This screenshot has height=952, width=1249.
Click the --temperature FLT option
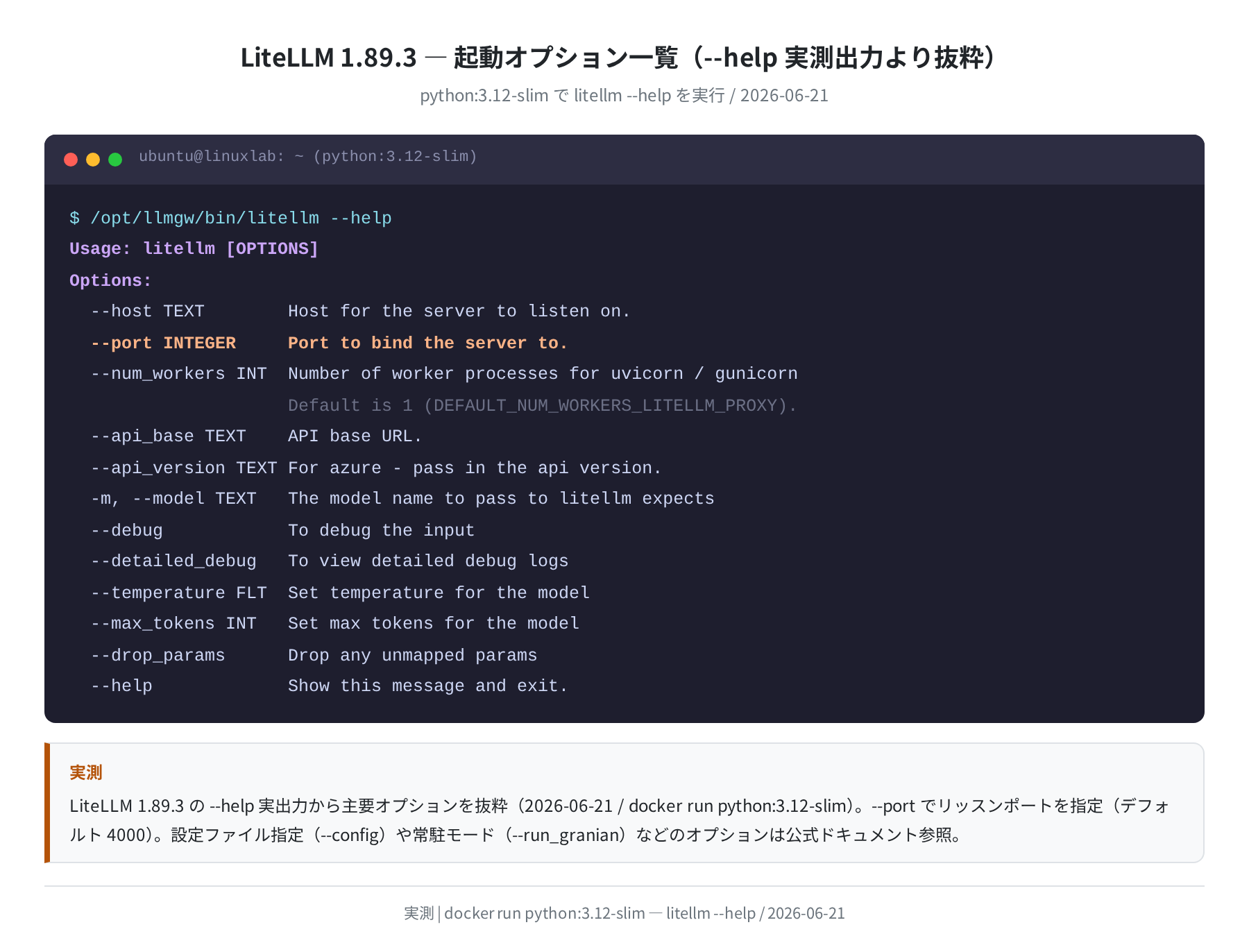(x=179, y=593)
